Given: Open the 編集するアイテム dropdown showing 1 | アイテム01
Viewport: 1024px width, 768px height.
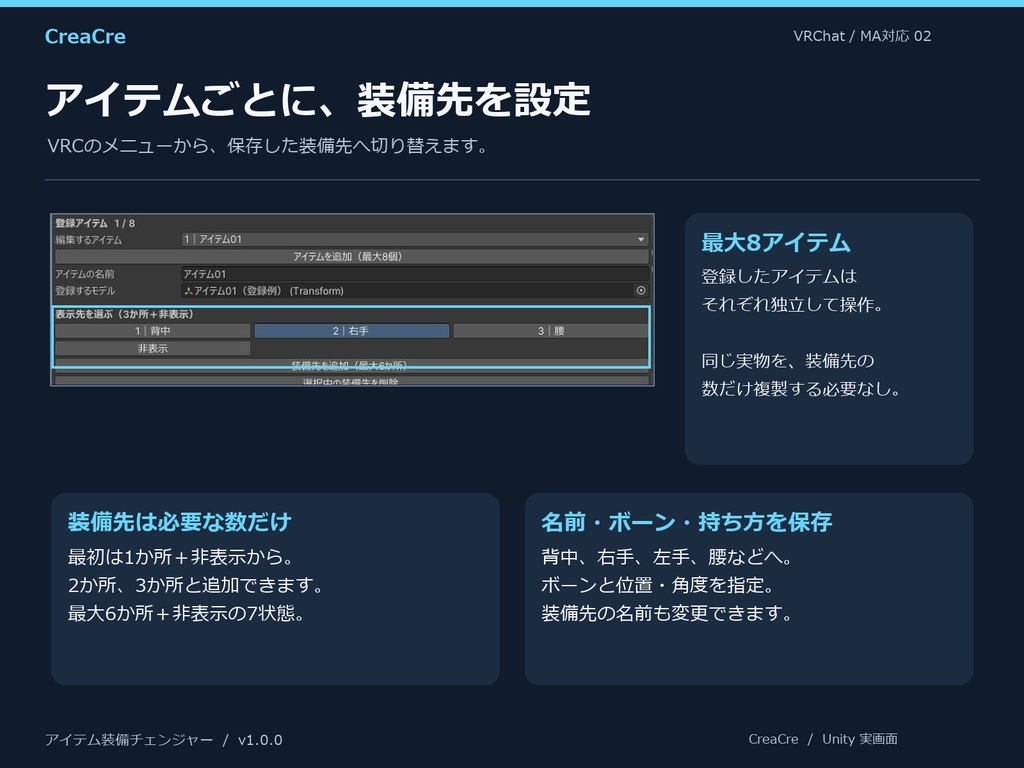Looking at the screenshot, I should click(415, 240).
